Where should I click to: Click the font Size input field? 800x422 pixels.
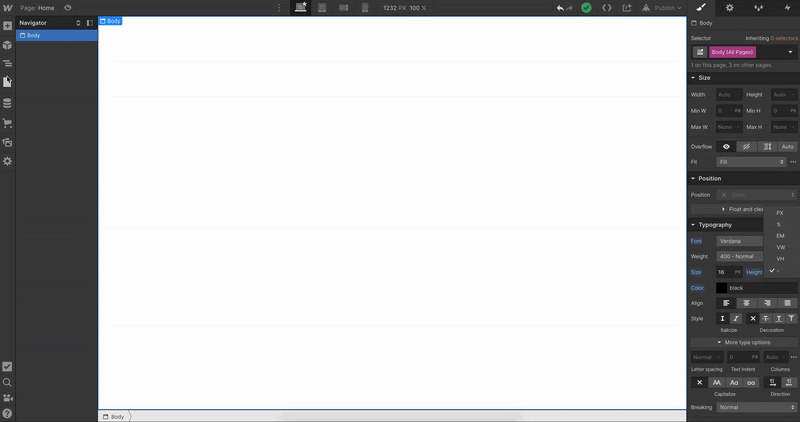coord(729,272)
